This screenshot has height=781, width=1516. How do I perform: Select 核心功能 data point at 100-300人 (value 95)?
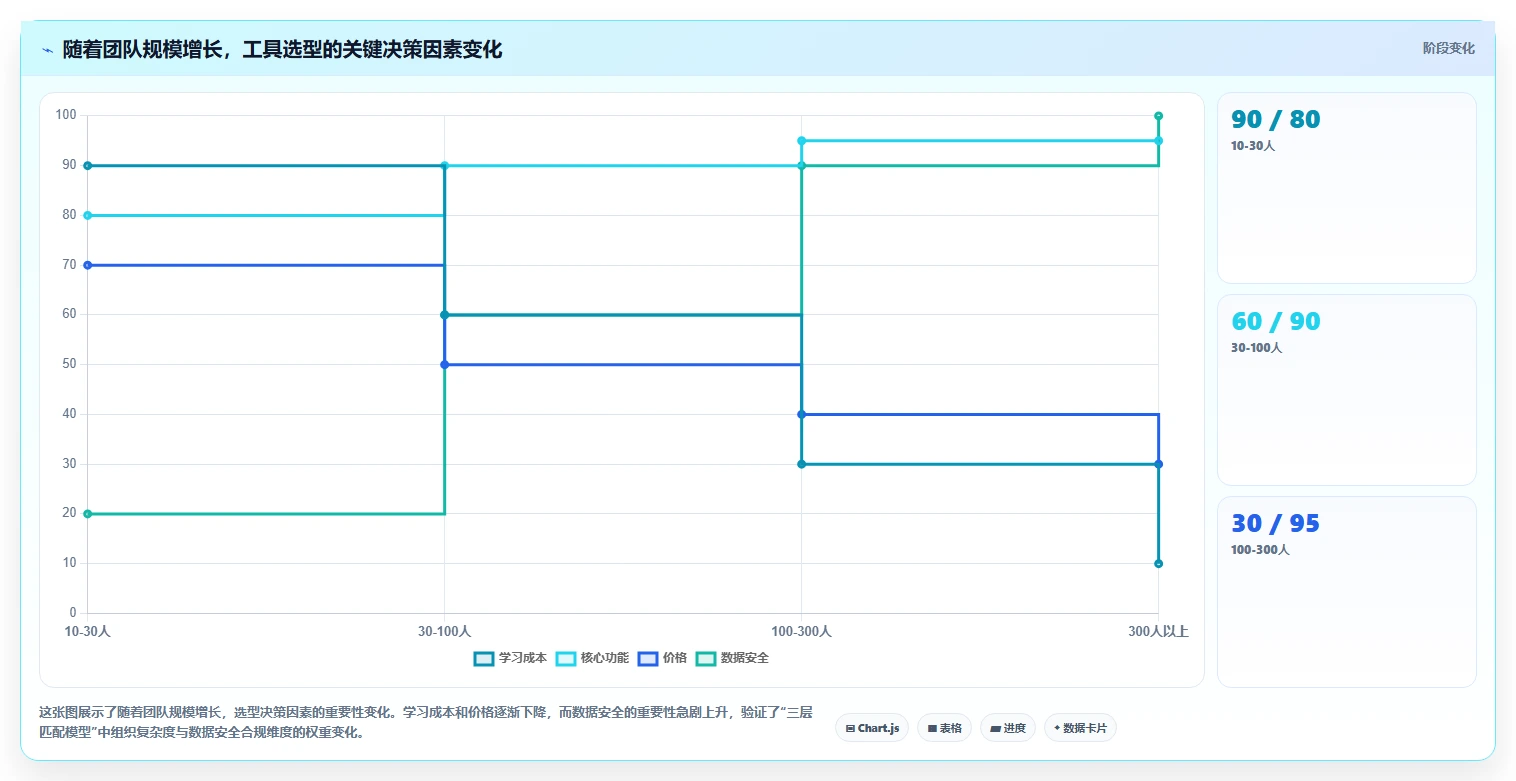(801, 141)
